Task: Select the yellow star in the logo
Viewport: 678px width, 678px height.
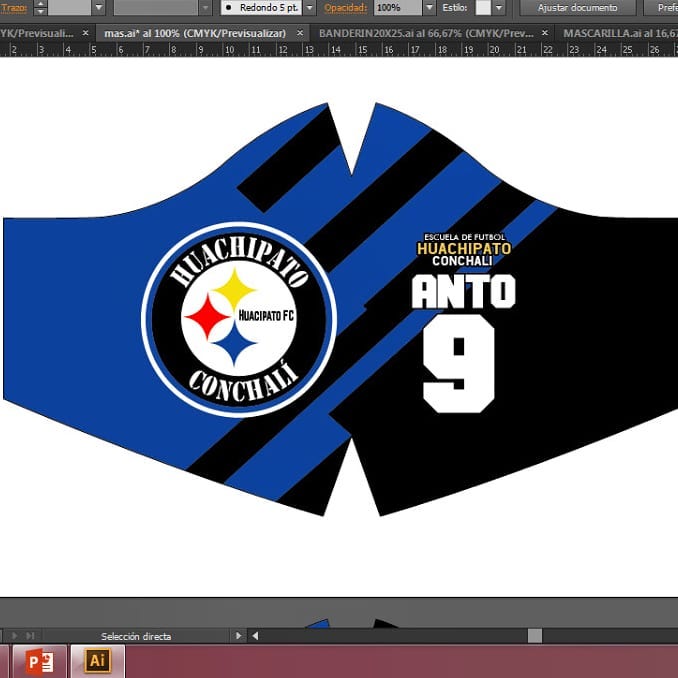Action: click(234, 289)
